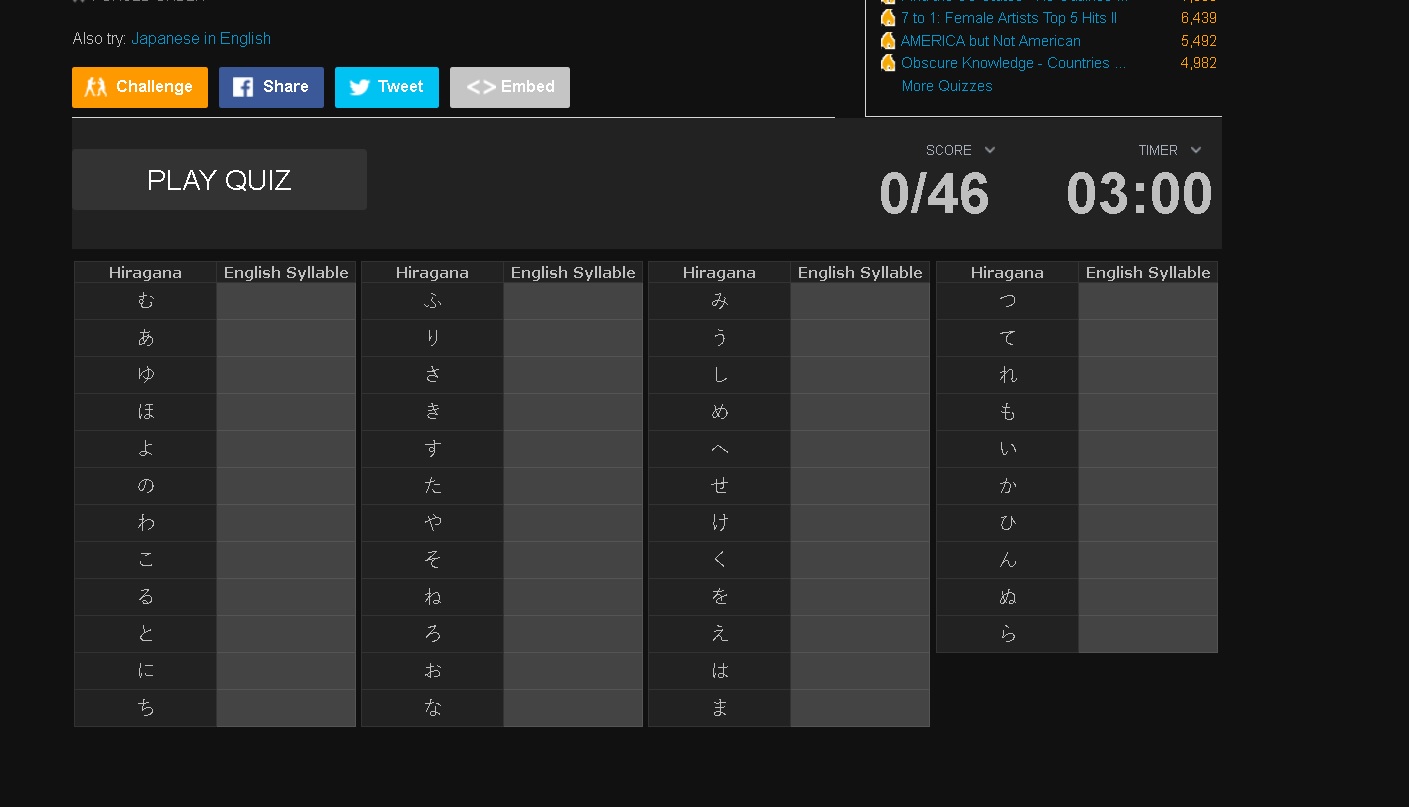Click the Facebook icon on the Share button
Viewport: 1409px width, 807px height.
[242, 87]
